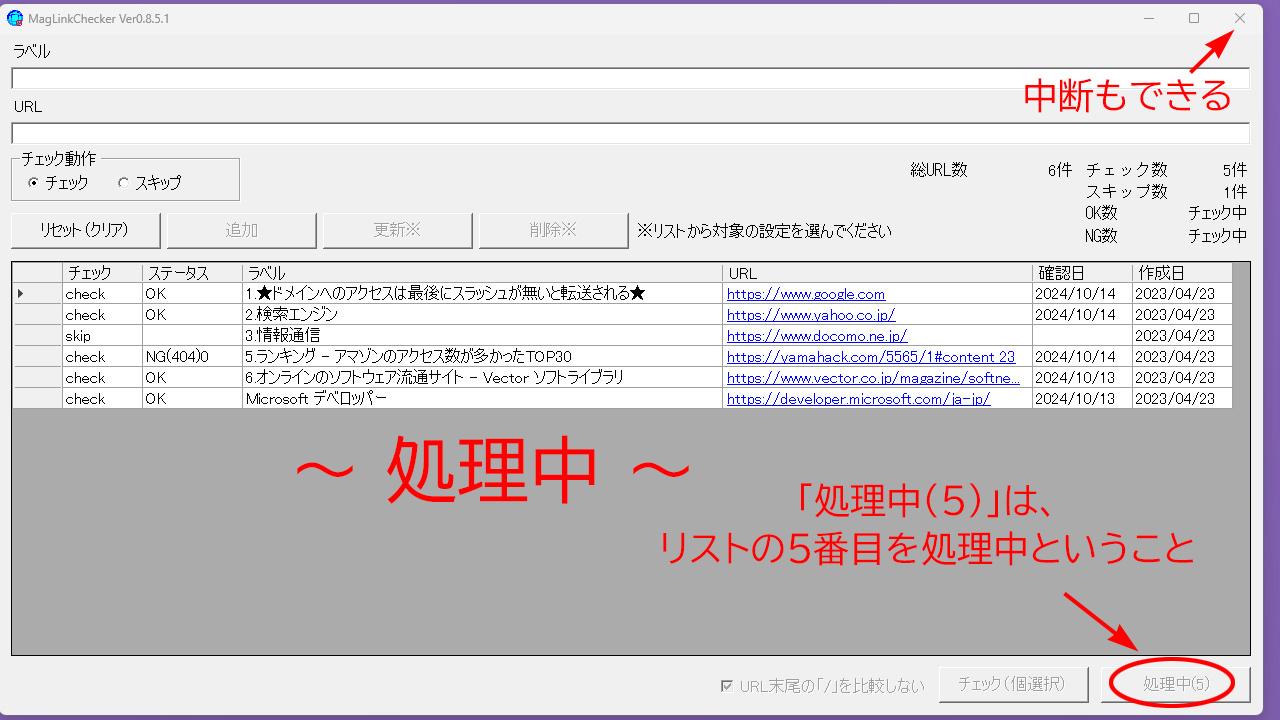
Task: Click the skip cell in docomo row
Action: (x=102, y=336)
